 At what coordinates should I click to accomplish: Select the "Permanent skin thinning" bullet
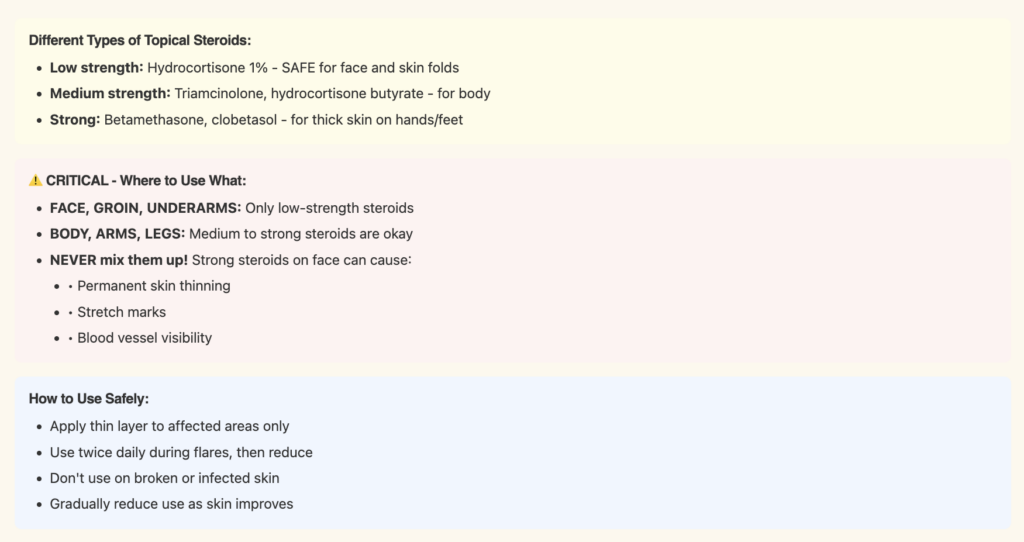[154, 286]
